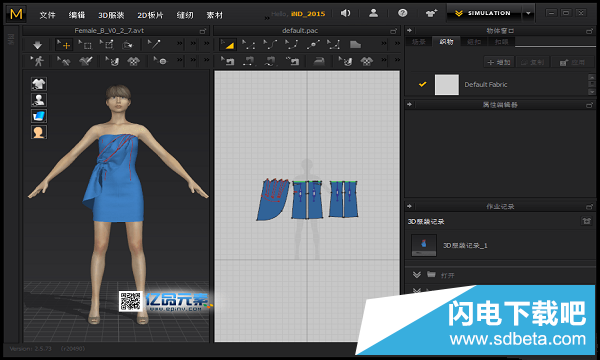Click the Default Fabric name label
Screen dimensions: 600x360
coord(486,85)
